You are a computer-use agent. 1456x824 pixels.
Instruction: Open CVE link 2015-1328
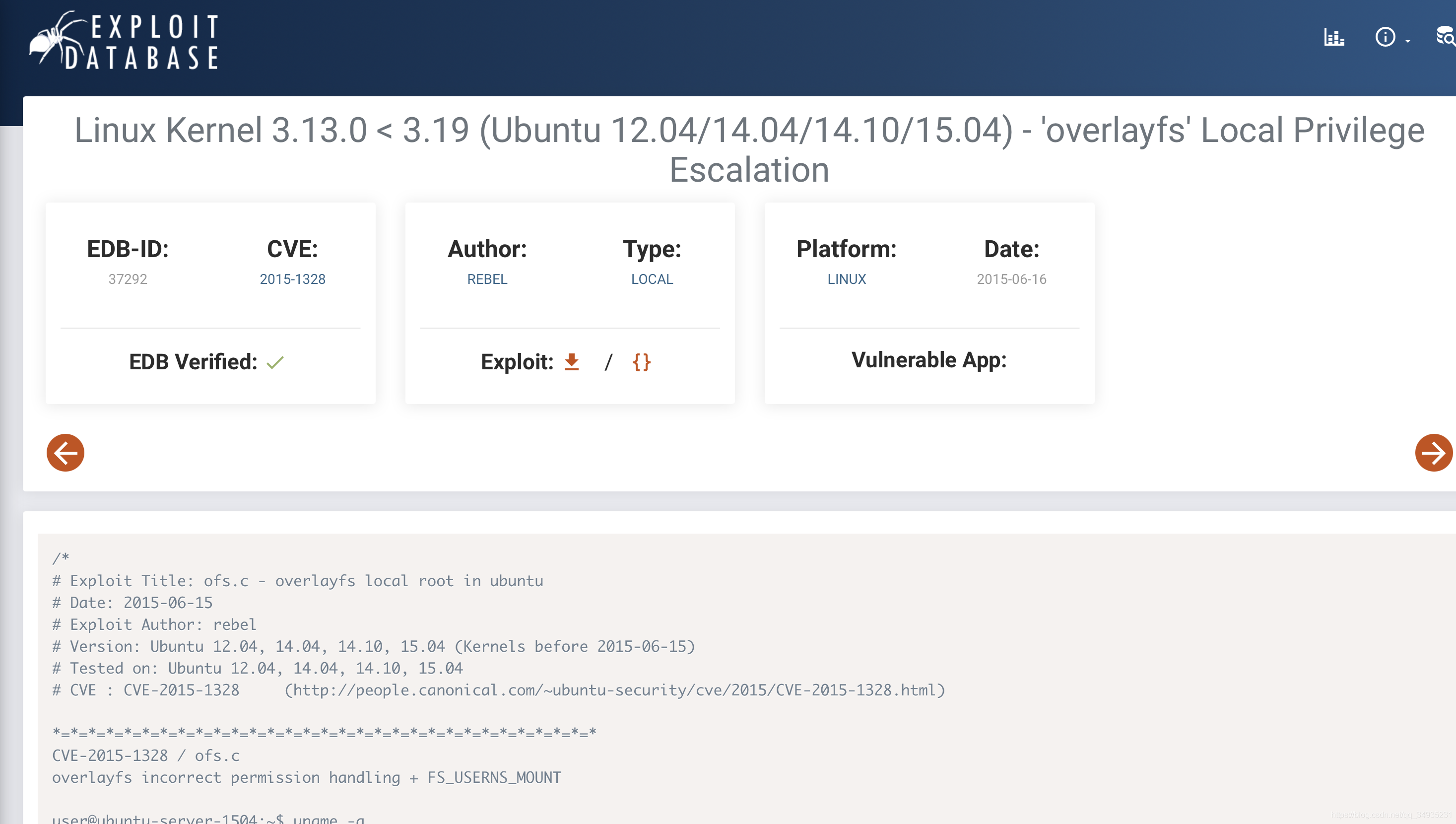click(x=292, y=279)
